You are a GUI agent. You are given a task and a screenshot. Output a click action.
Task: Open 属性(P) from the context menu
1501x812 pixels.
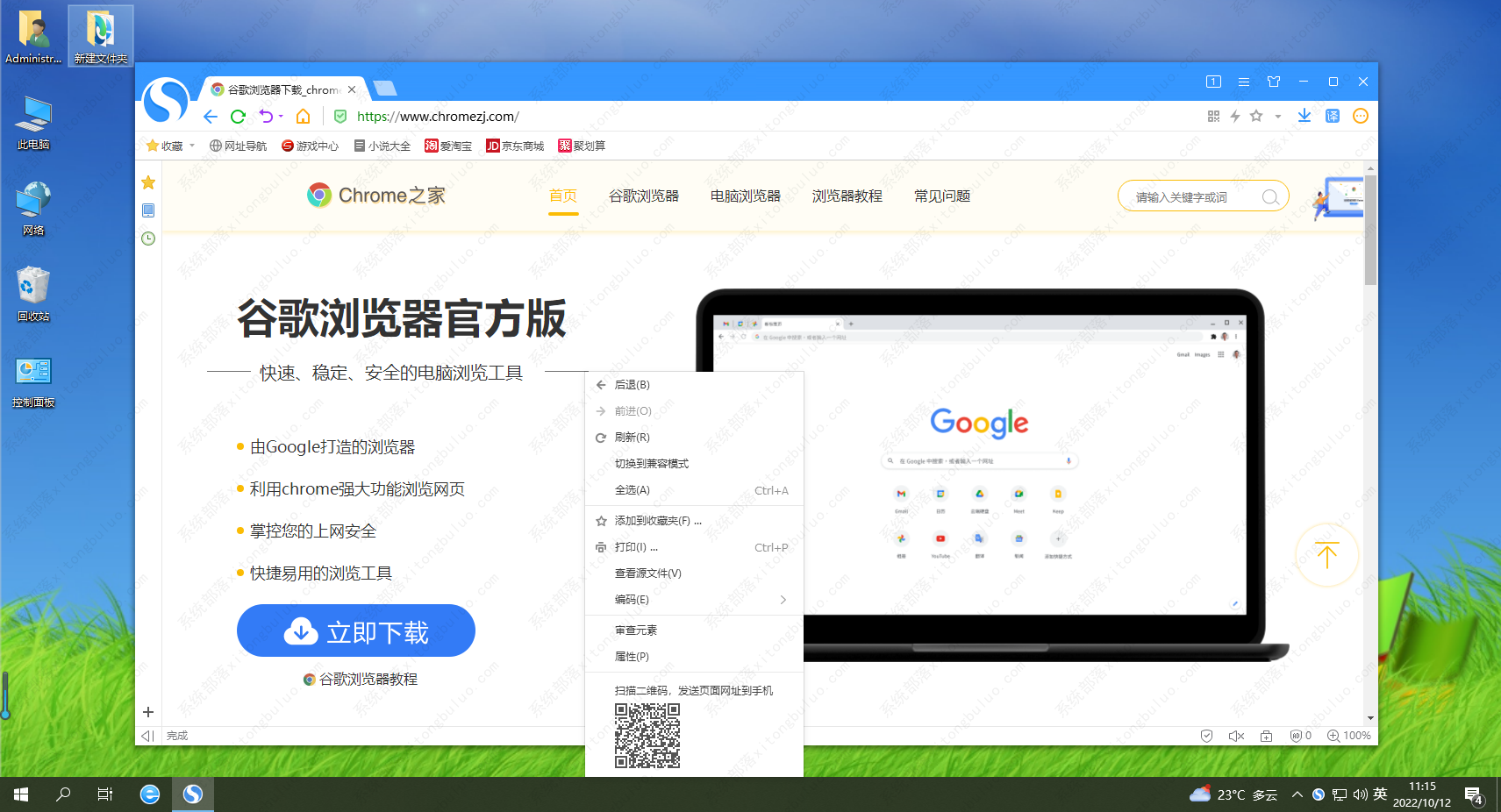point(694,657)
